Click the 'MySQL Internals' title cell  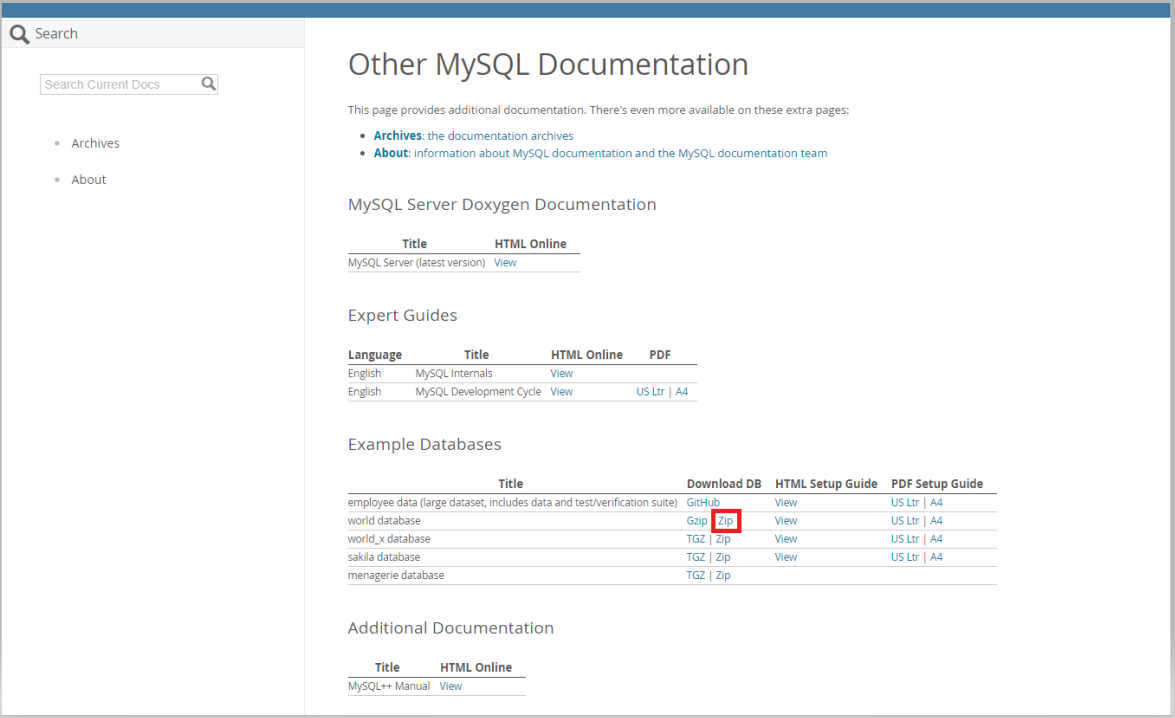tap(454, 373)
